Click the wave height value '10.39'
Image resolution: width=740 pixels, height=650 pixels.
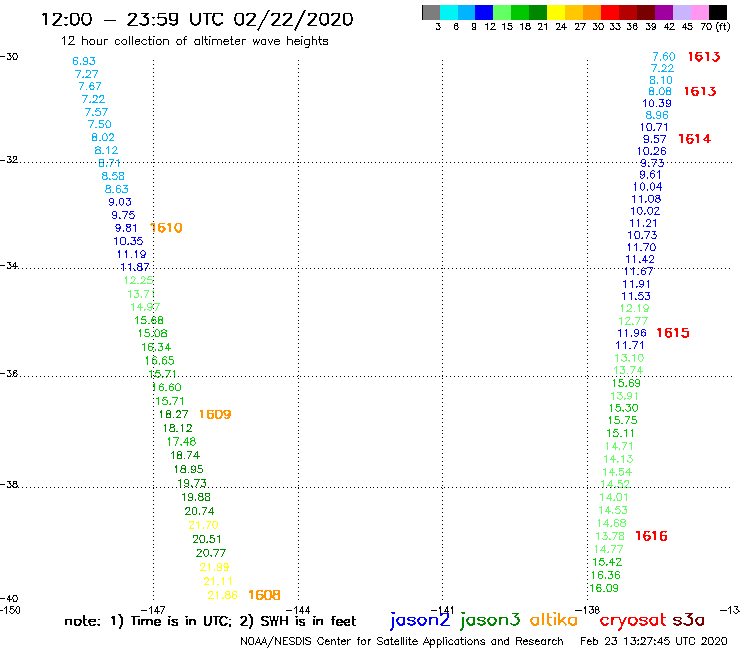click(x=657, y=103)
